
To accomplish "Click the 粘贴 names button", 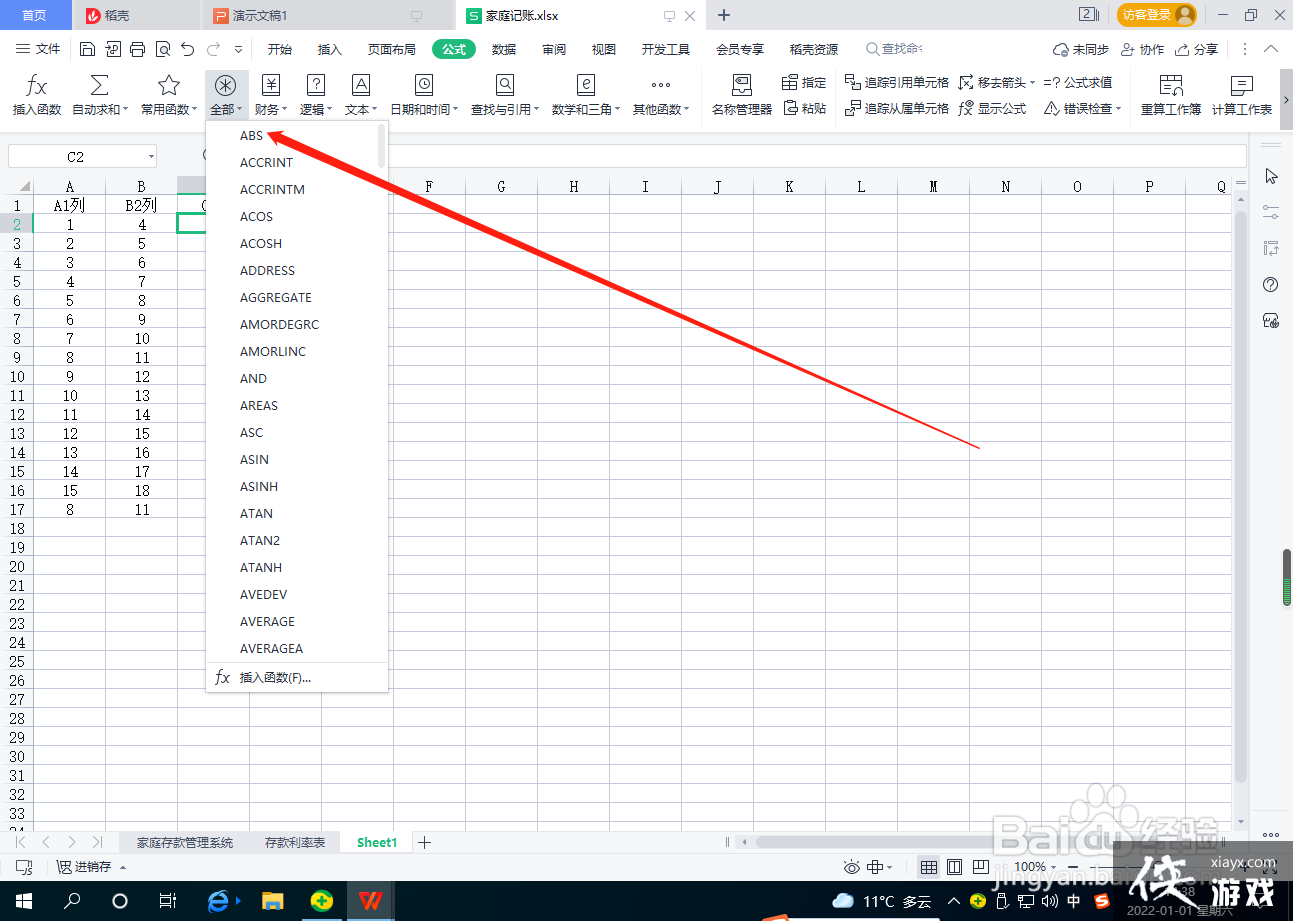I will (x=804, y=109).
